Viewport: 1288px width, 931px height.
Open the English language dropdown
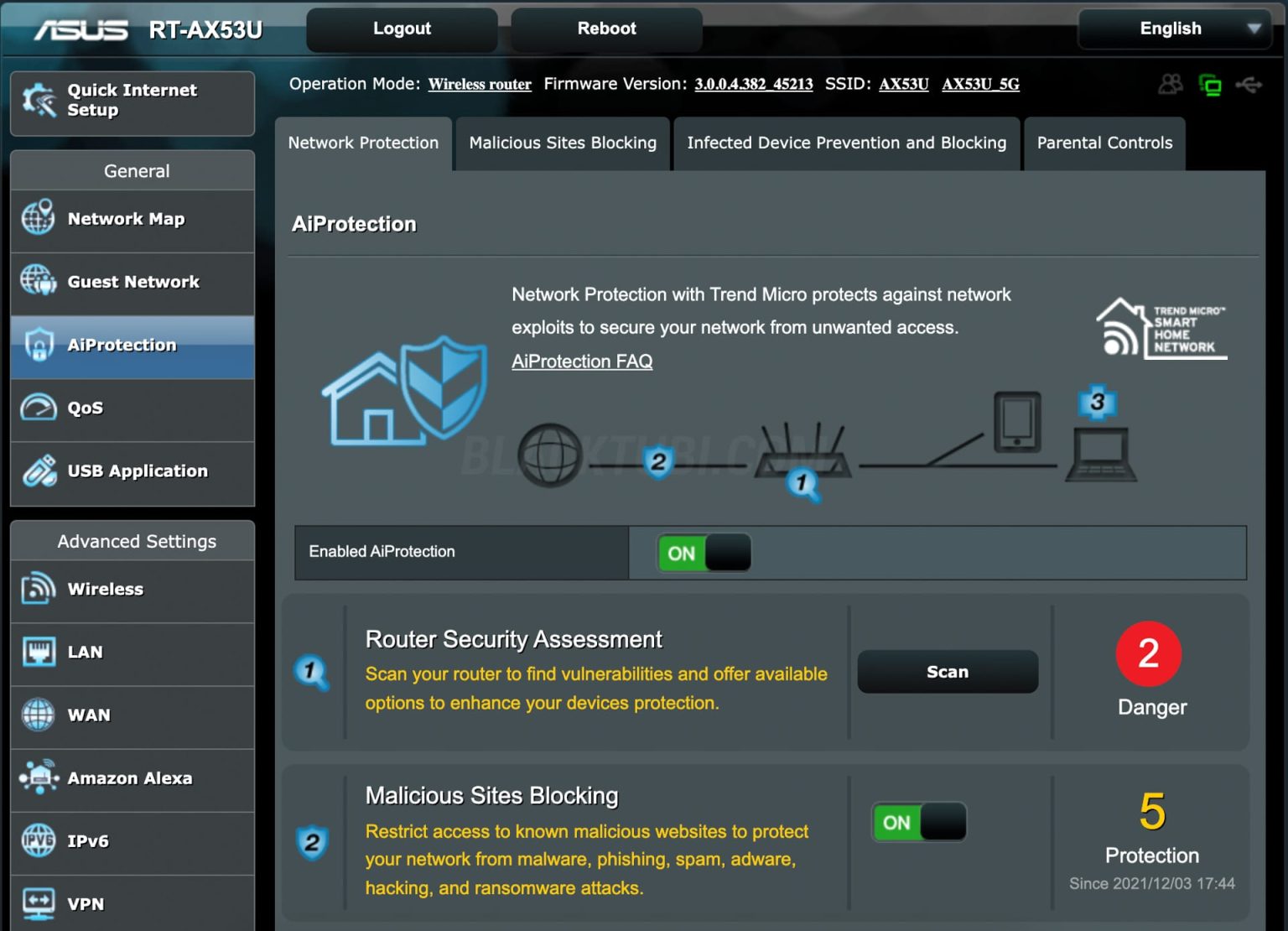point(1173,28)
